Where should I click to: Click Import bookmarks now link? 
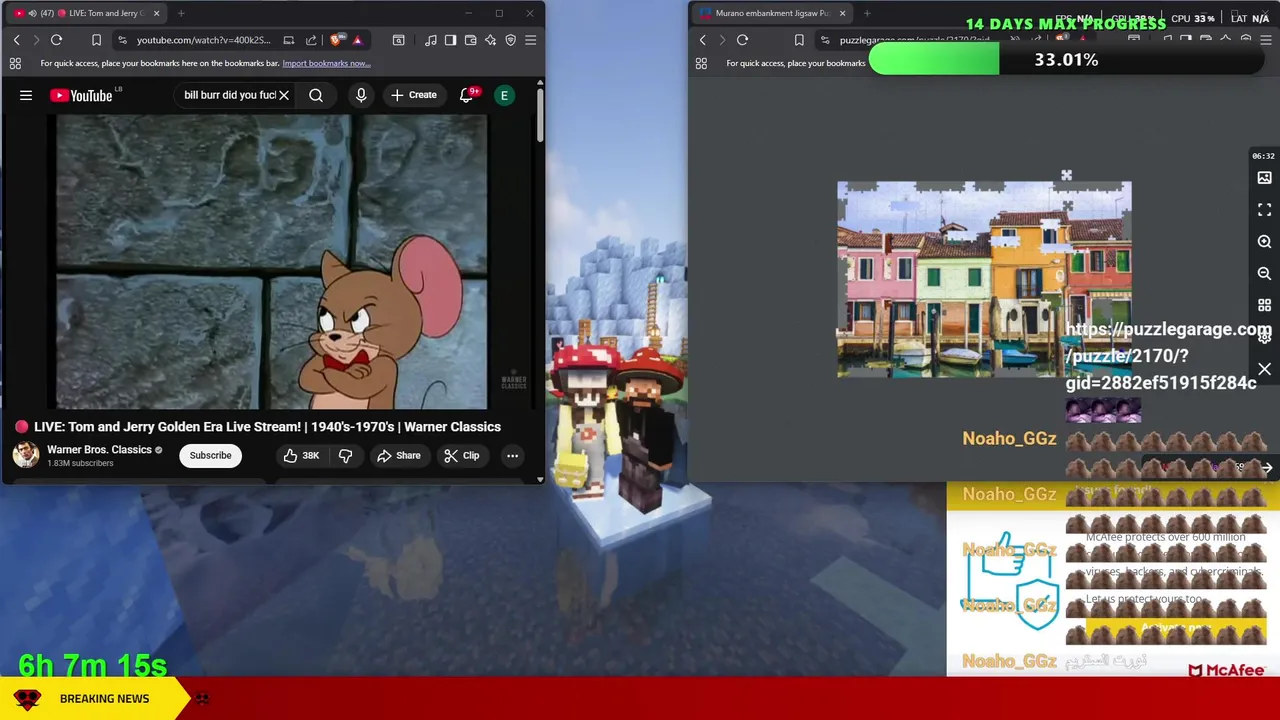326,63
